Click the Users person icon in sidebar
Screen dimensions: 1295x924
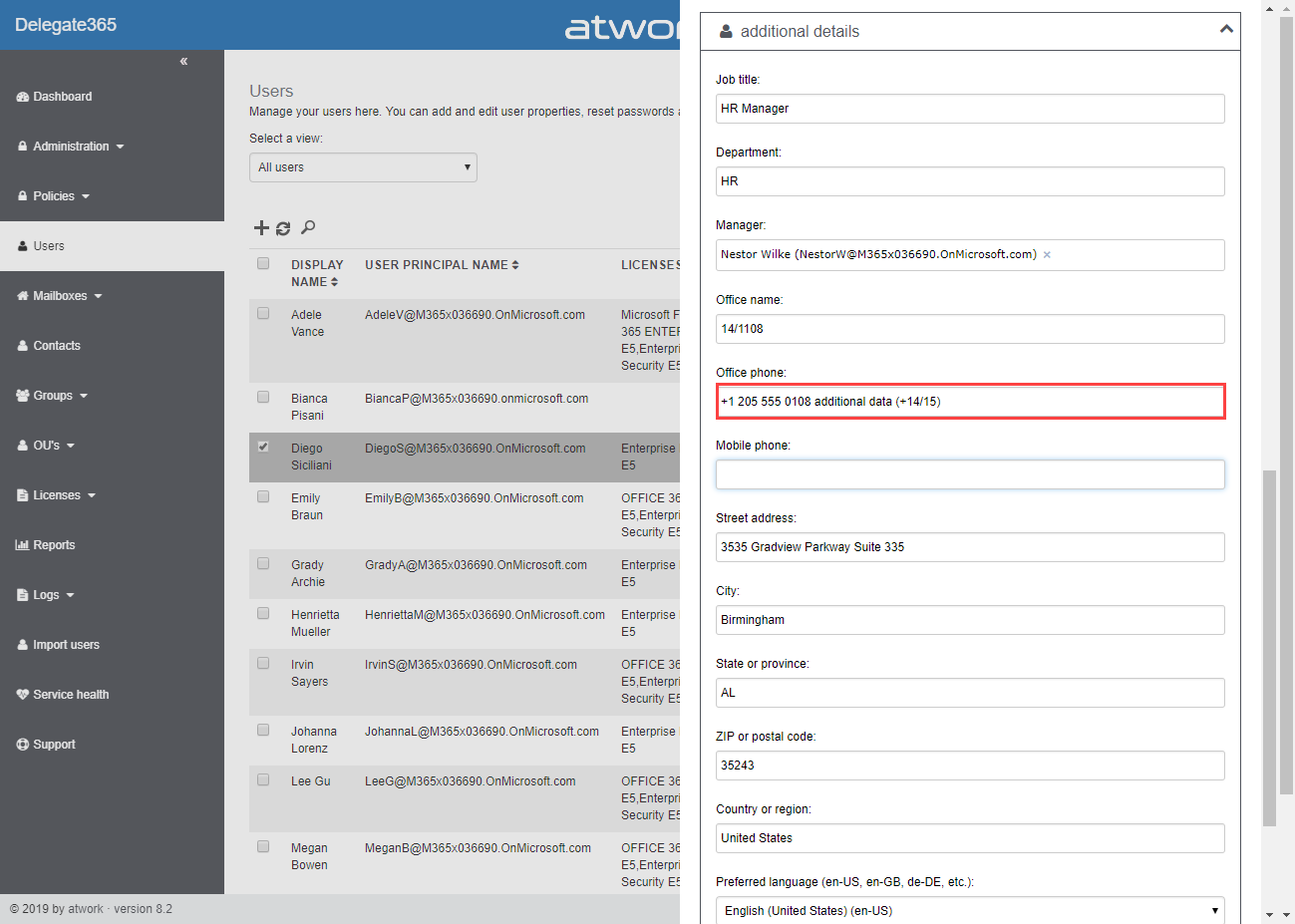click(x=23, y=246)
